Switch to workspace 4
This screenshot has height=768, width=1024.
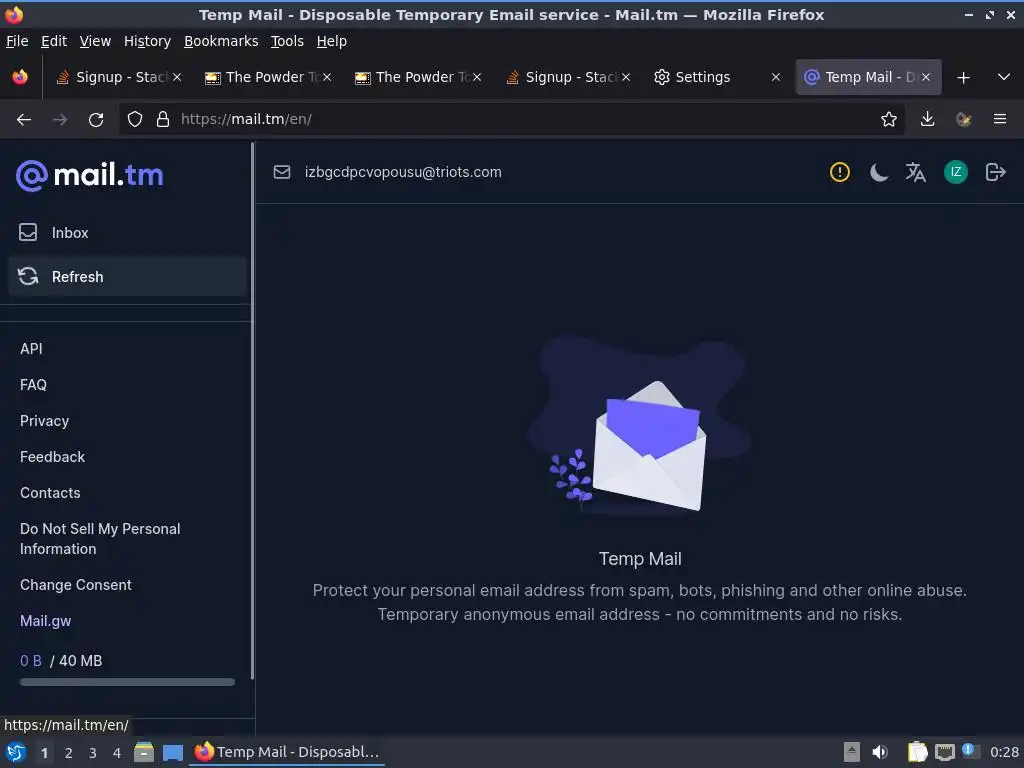[117, 753]
